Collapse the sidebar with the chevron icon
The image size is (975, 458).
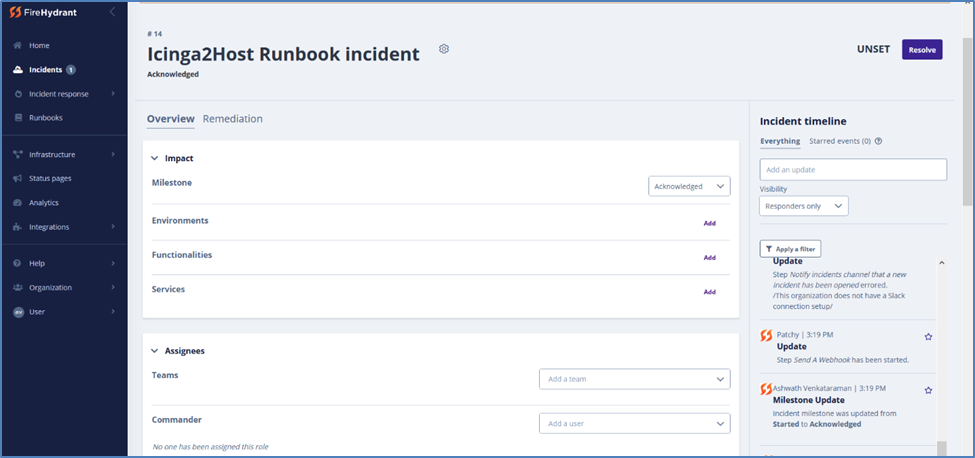pyautogui.click(x=112, y=12)
